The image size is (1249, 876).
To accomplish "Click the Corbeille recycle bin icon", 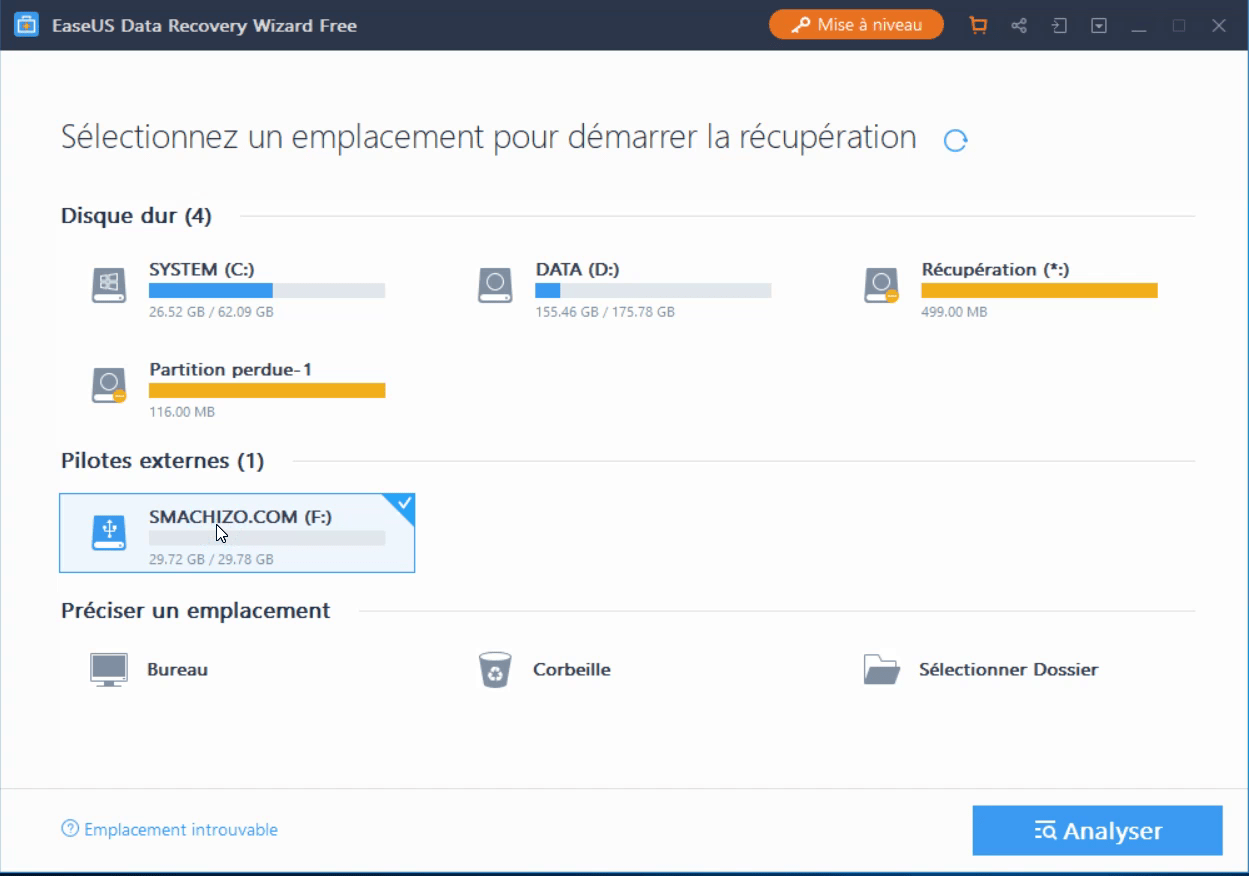I will point(495,669).
